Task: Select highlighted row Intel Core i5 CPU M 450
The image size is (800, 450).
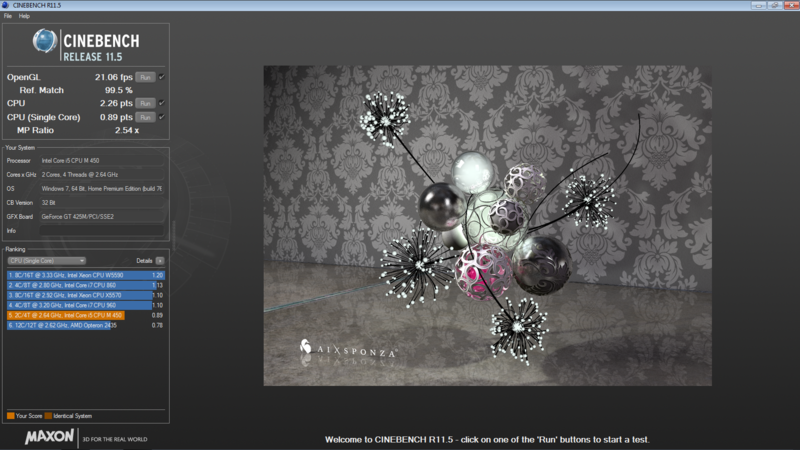Action: click(x=86, y=315)
